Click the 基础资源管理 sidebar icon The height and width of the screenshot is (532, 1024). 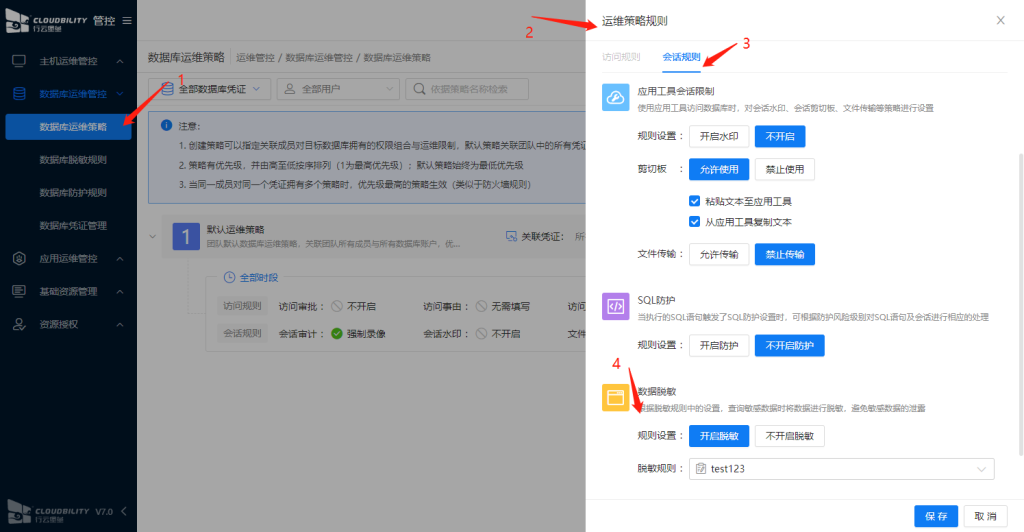coord(19,291)
